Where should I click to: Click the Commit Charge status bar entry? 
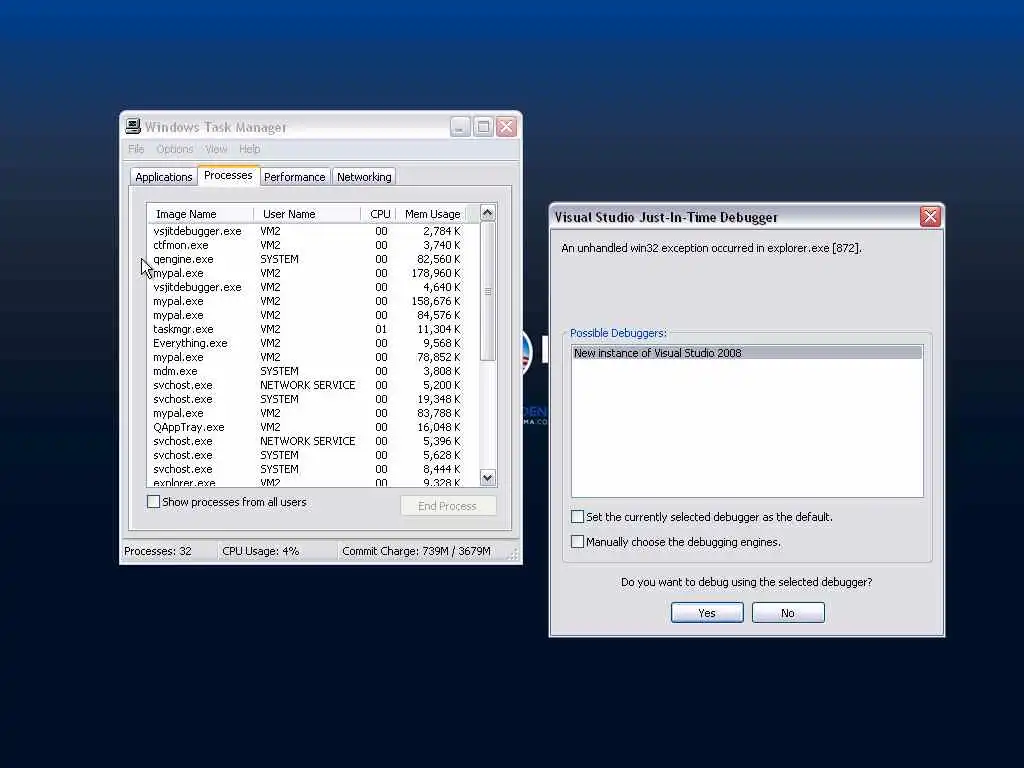click(x=422, y=551)
